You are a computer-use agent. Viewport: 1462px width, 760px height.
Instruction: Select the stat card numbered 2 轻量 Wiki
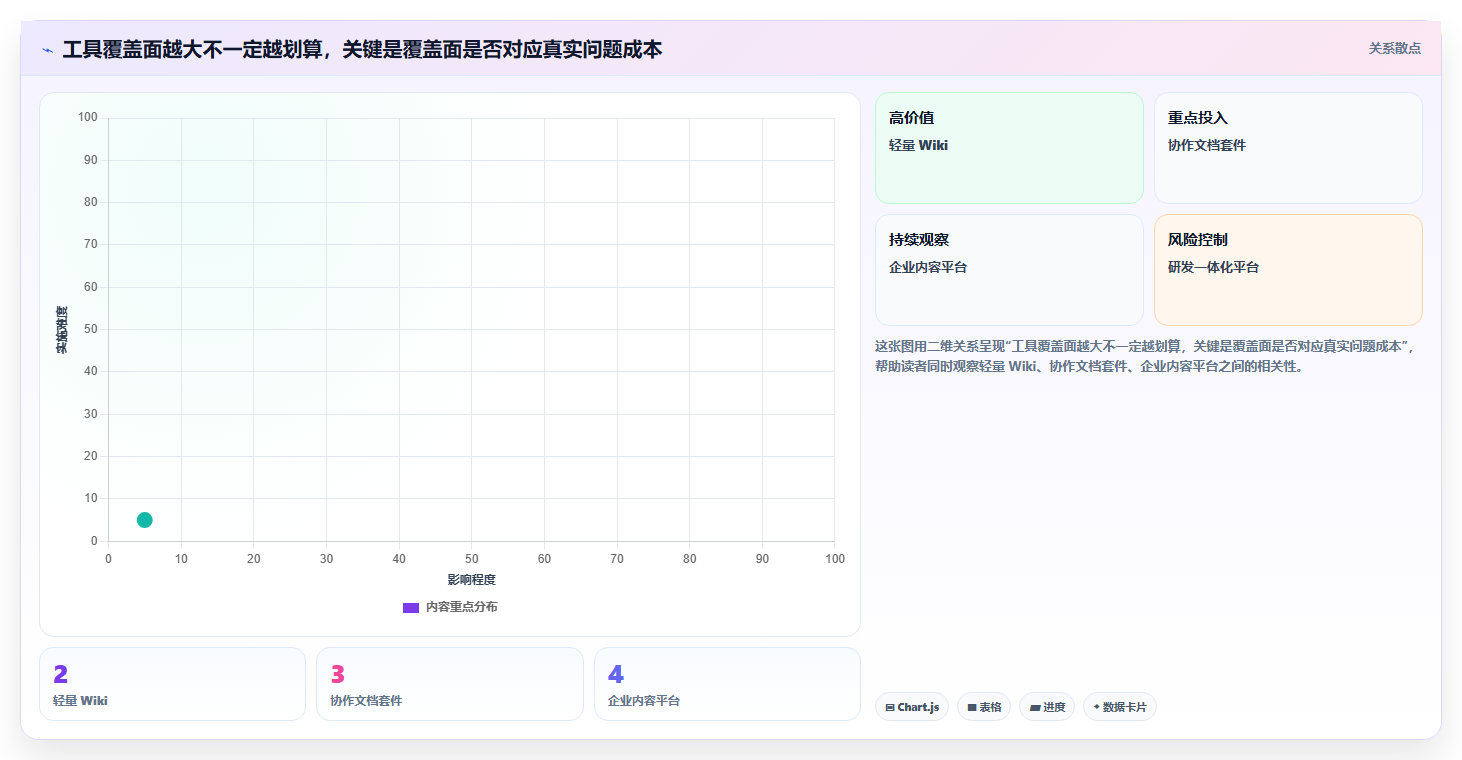(172, 684)
